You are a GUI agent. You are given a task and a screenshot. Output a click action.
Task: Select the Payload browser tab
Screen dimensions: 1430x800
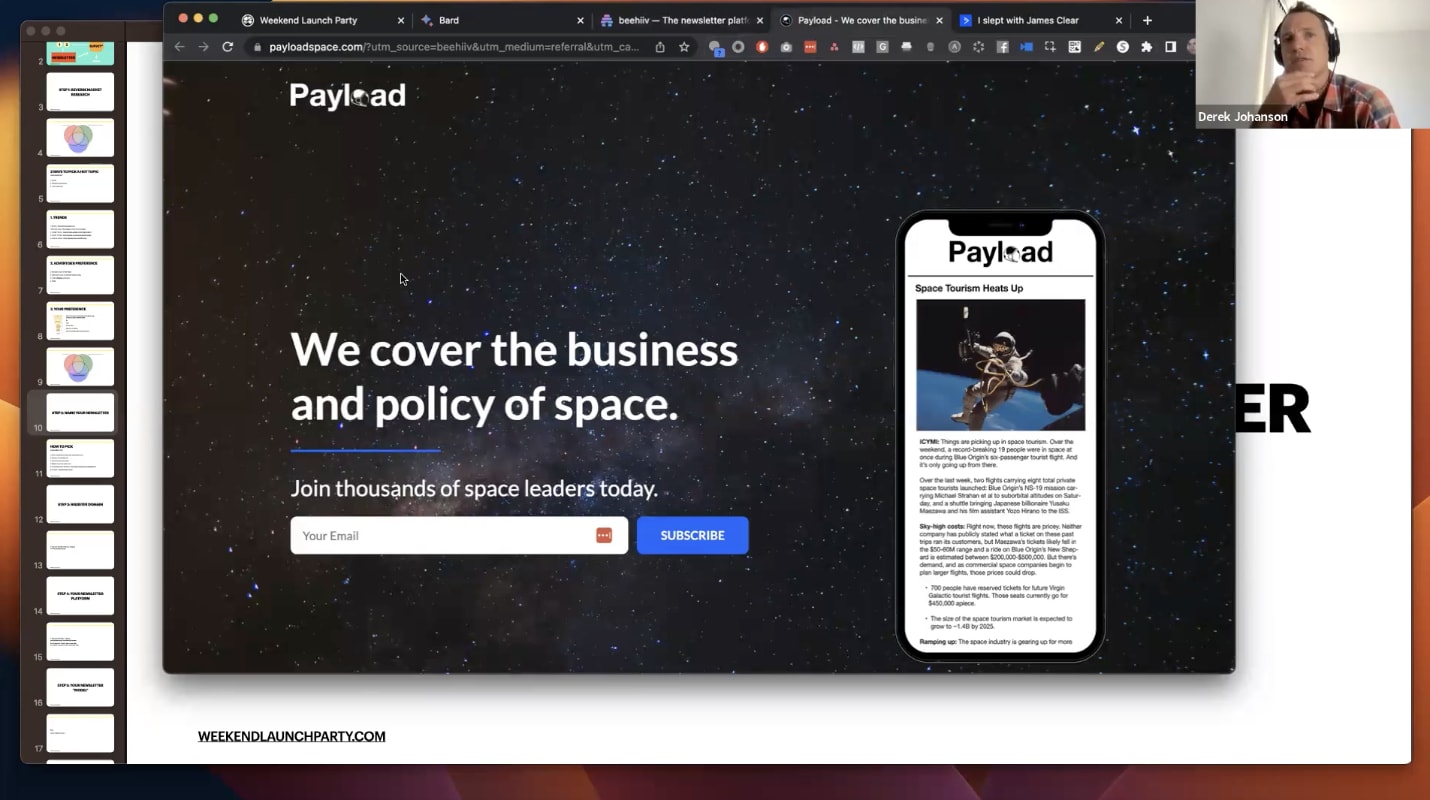coord(859,20)
